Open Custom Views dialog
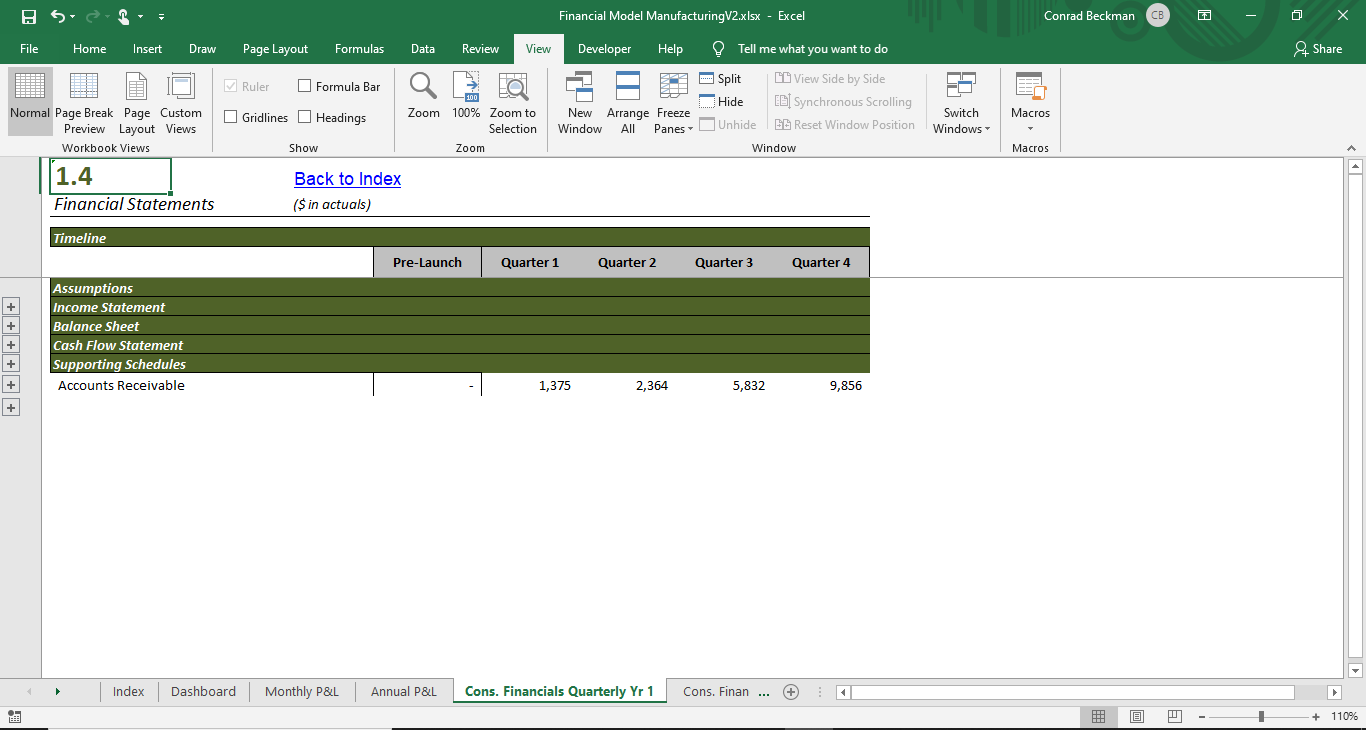This screenshot has width=1366, height=730. point(181,102)
